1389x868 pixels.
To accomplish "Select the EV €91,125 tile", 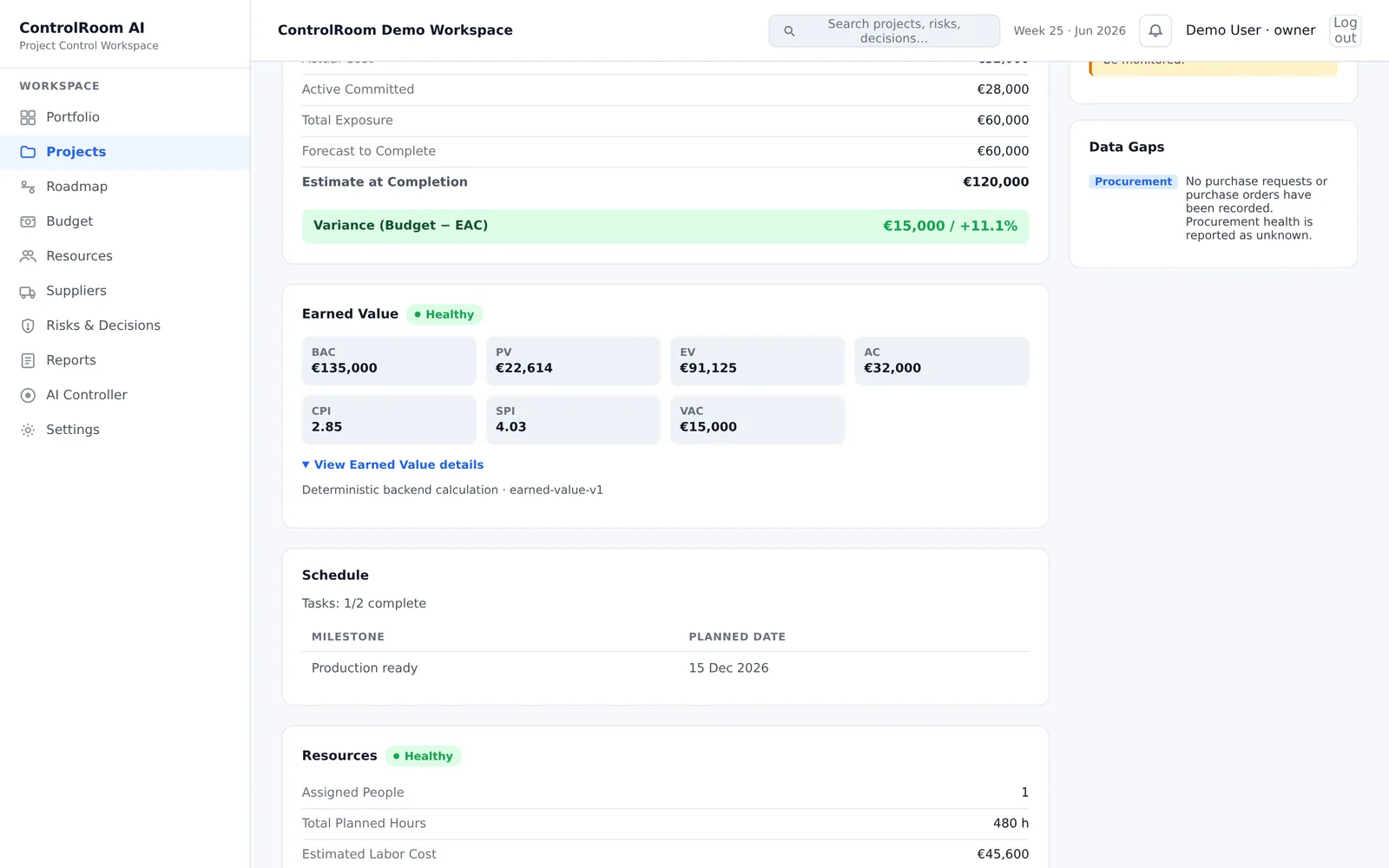I will [757, 361].
